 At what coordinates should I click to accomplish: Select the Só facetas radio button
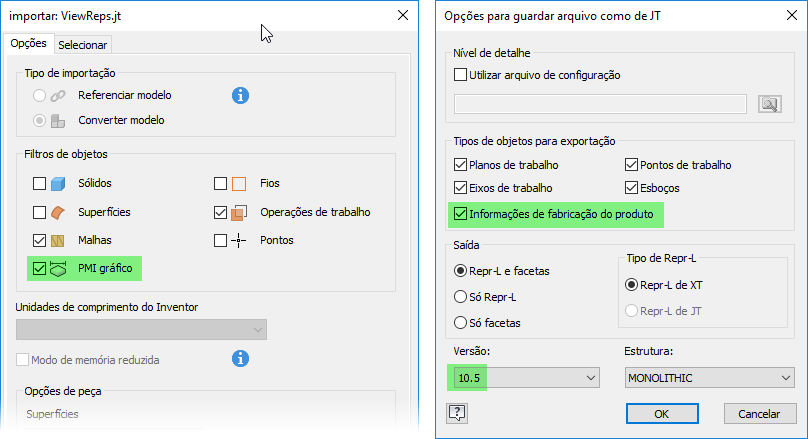[x=461, y=323]
